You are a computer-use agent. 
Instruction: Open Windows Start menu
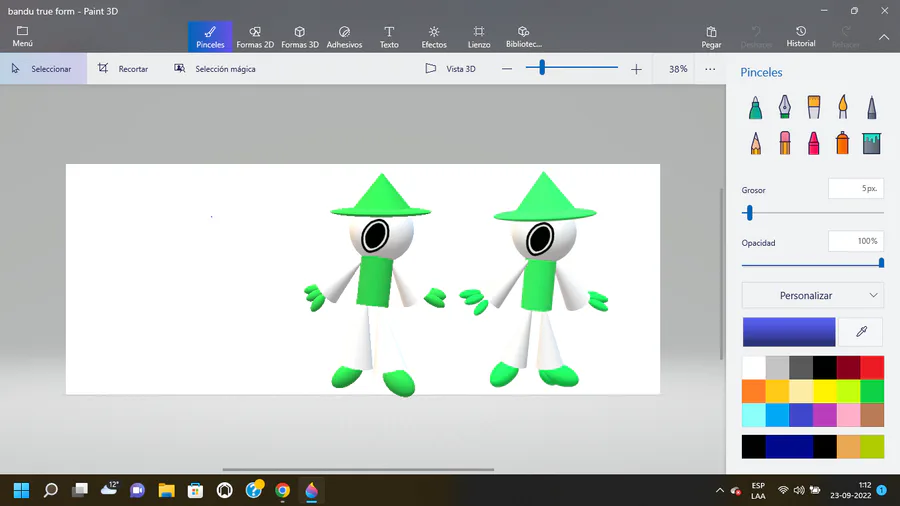(x=21, y=491)
